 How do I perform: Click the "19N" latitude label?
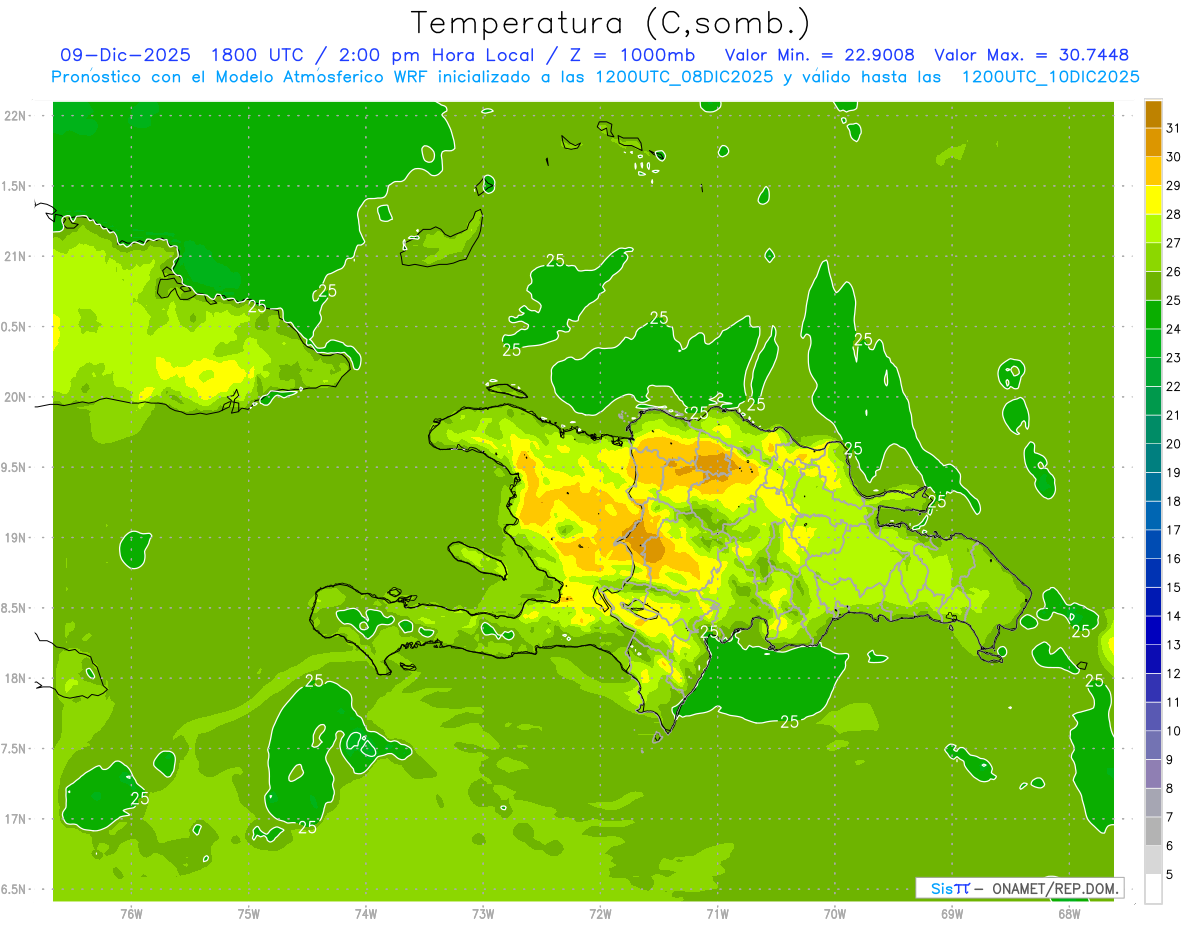pyautogui.click(x=14, y=538)
